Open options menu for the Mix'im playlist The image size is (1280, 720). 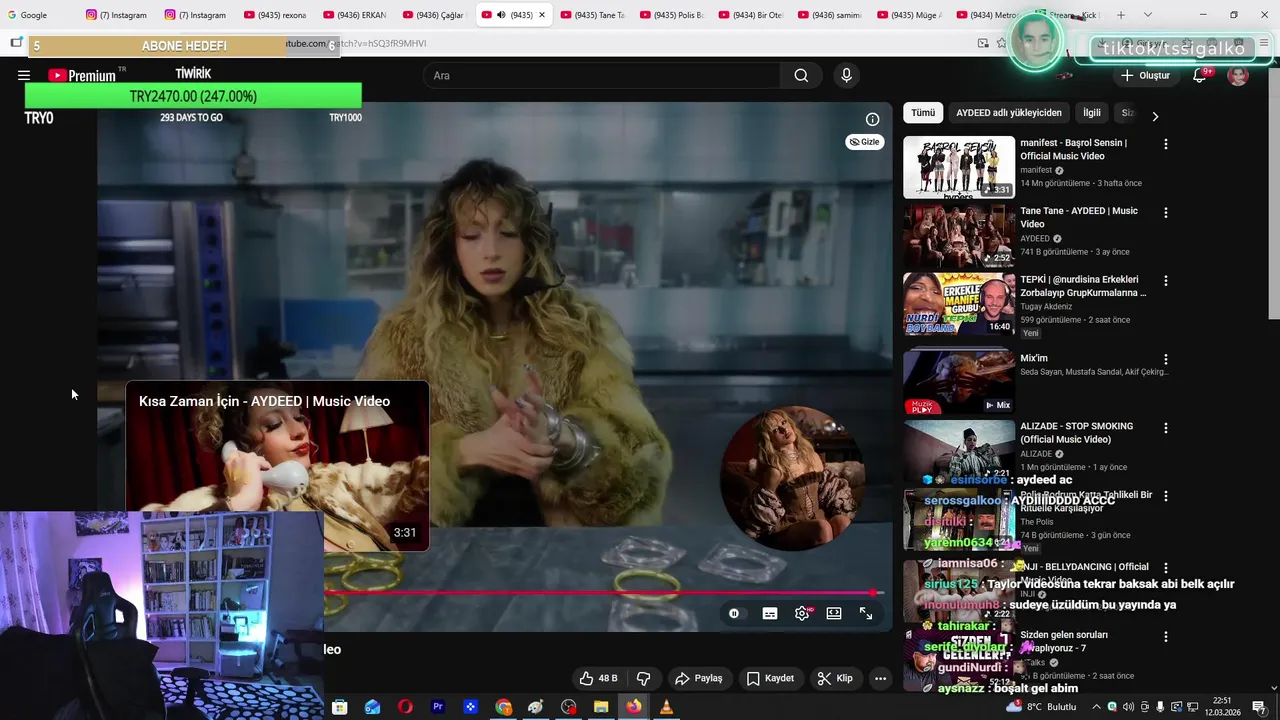1165,359
